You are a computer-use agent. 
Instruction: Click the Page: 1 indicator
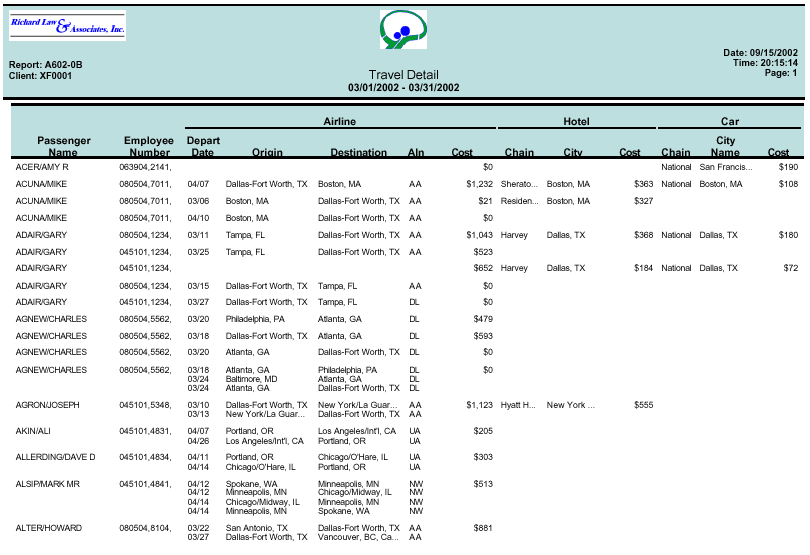tap(781, 73)
